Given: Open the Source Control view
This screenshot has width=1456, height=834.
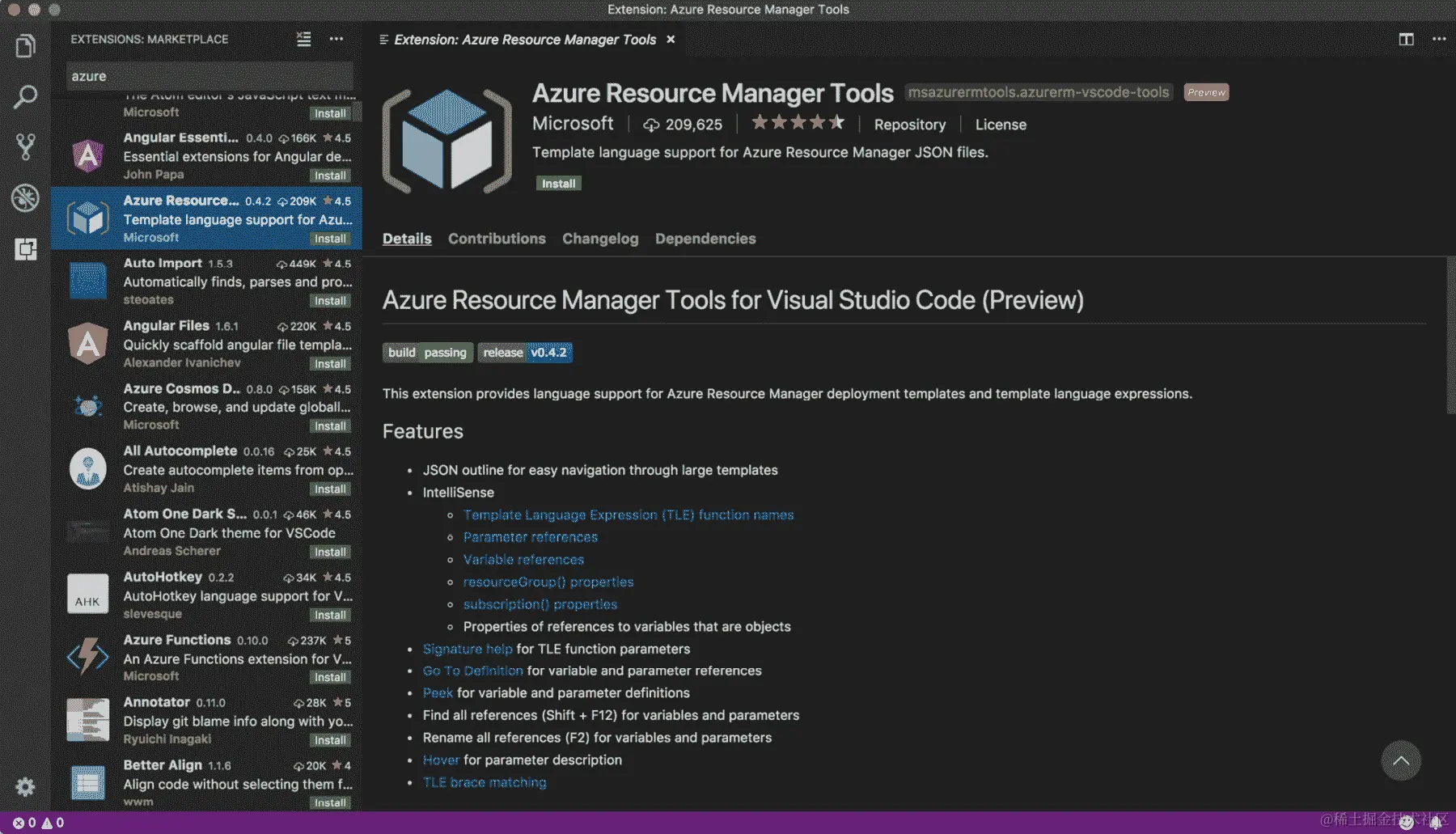Looking at the screenshot, I should 24,146.
